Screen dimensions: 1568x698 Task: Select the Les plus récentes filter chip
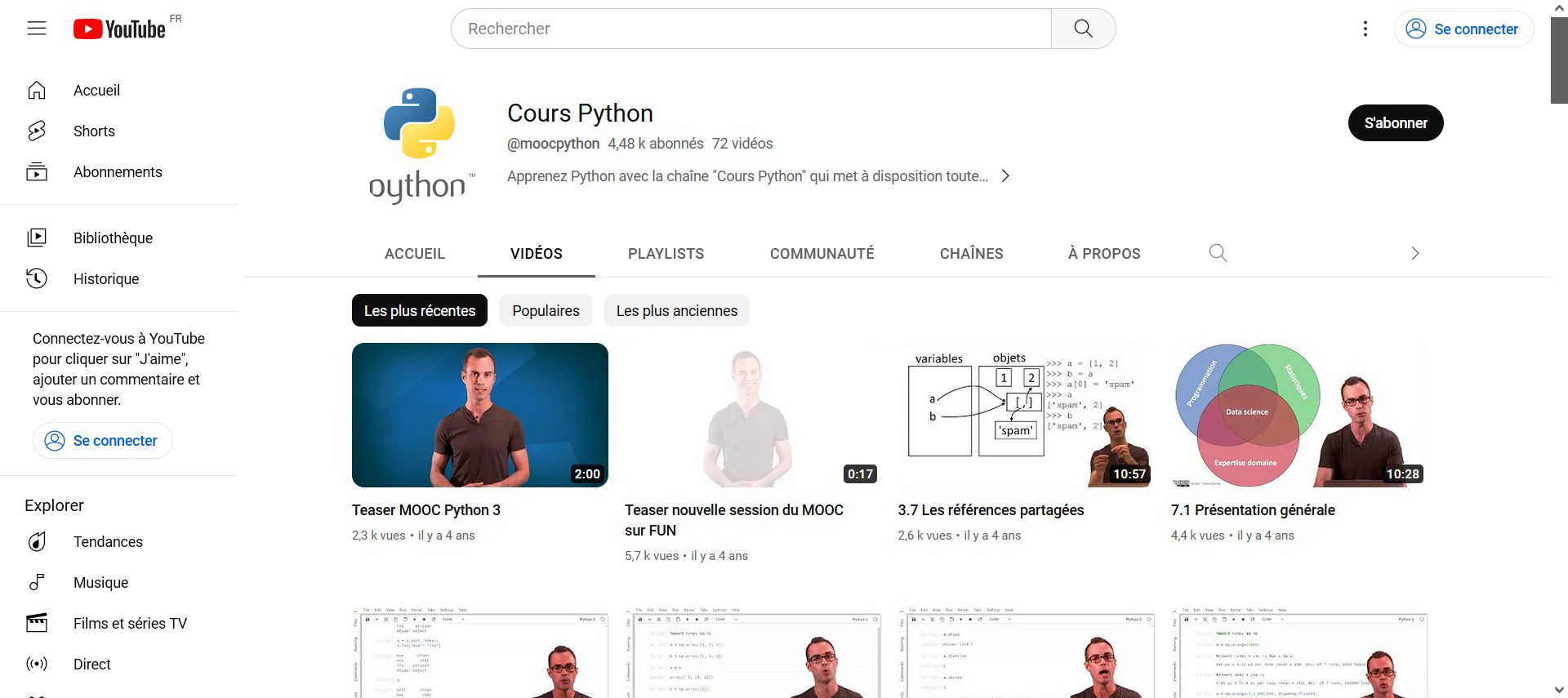(x=420, y=310)
